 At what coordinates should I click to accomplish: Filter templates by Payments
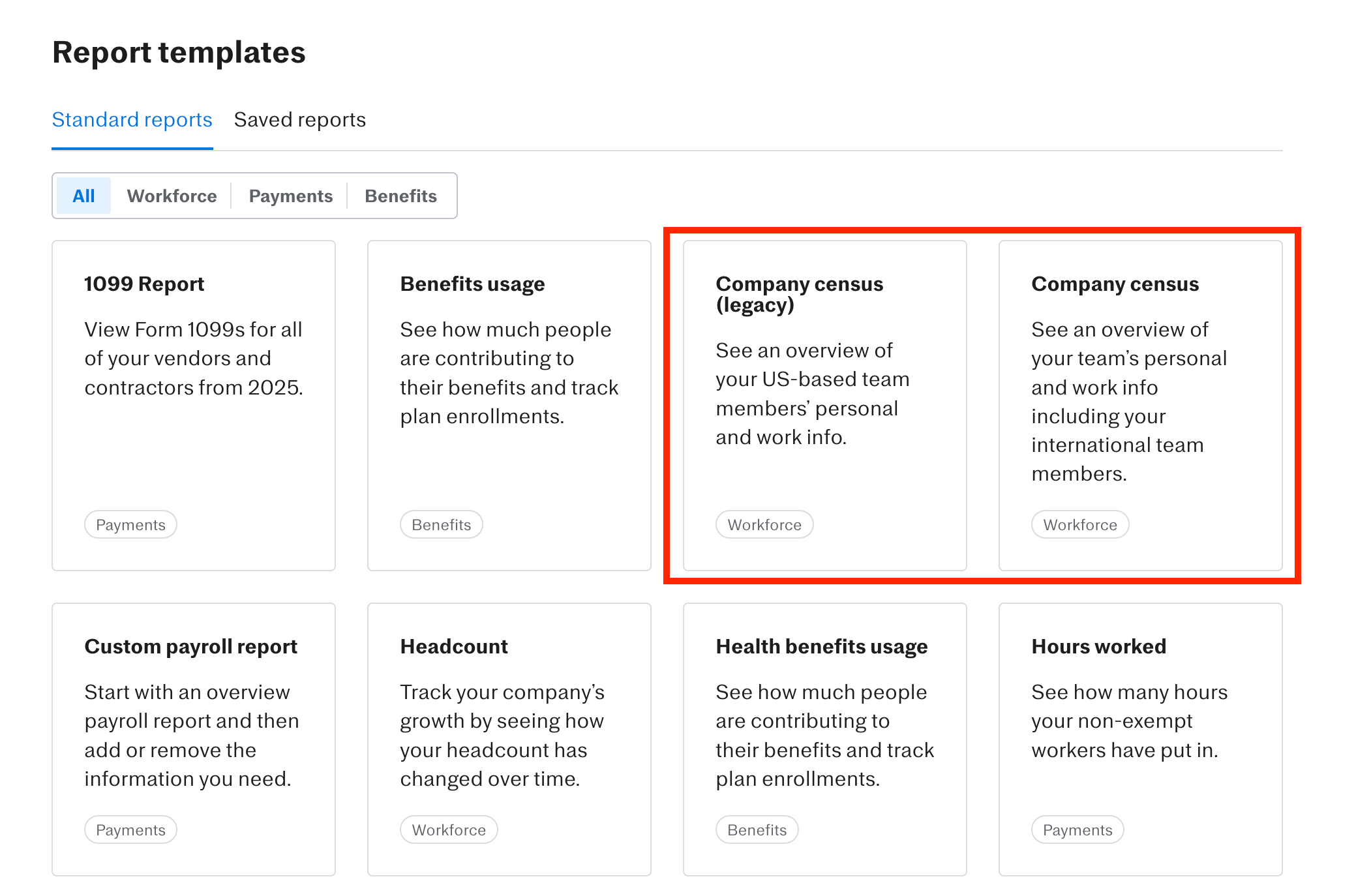[290, 196]
